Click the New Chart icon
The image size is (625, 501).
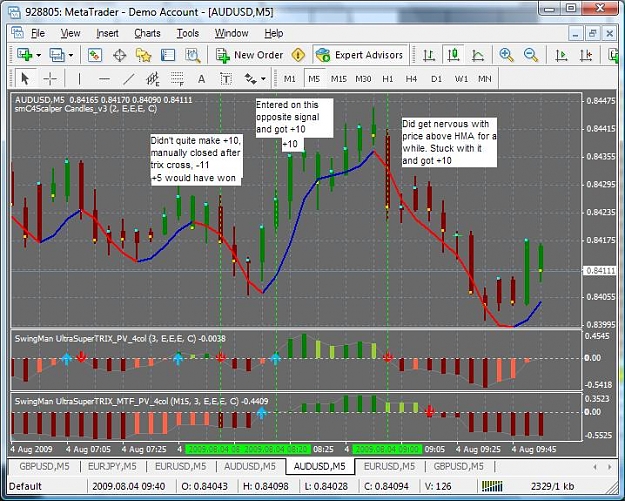25,55
